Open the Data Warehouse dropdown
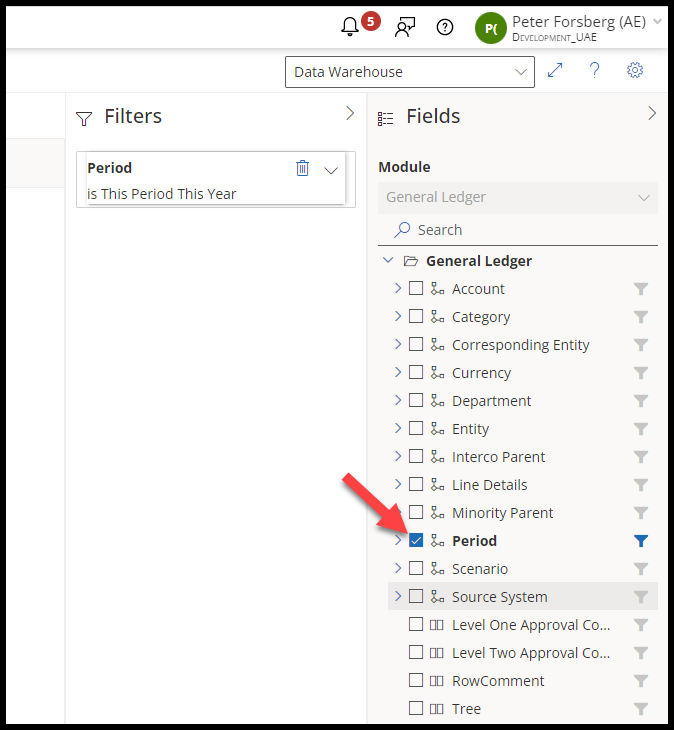The height and width of the screenshot is (730, 674). pyautogui.click(x=410, y=72)
